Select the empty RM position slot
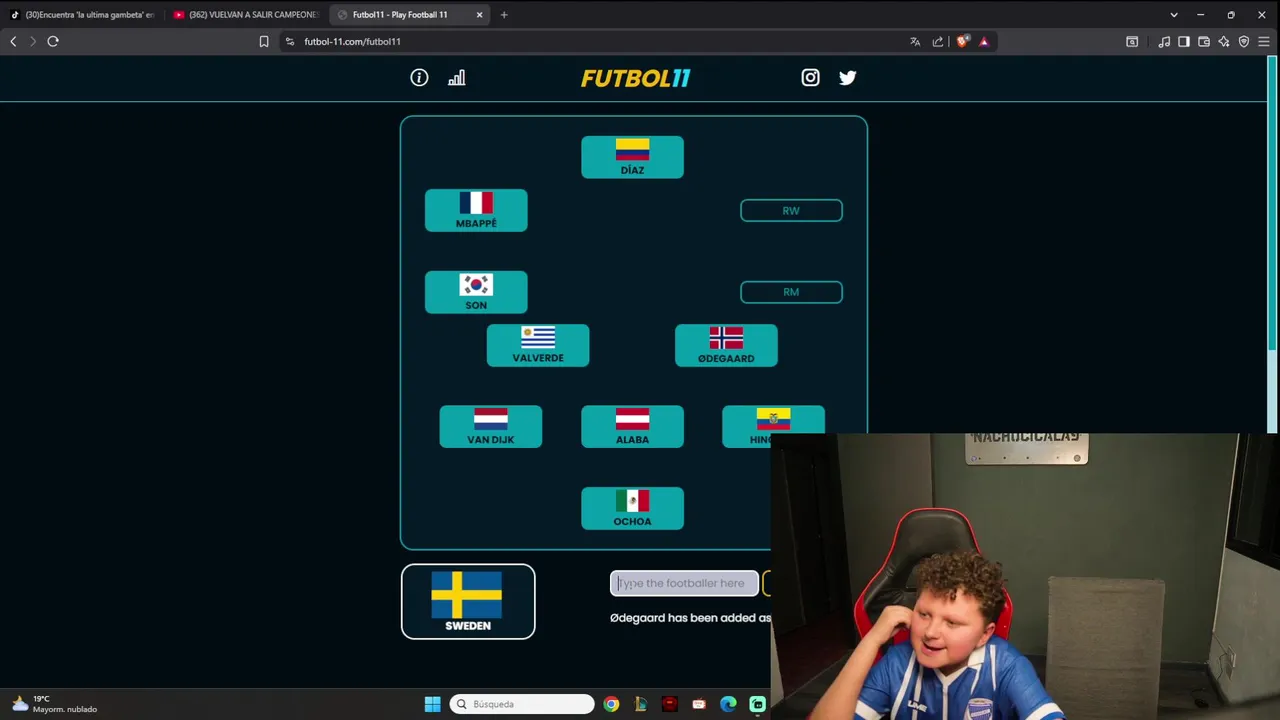This screenshot has width=1280, height=720. tap(791, 292)
